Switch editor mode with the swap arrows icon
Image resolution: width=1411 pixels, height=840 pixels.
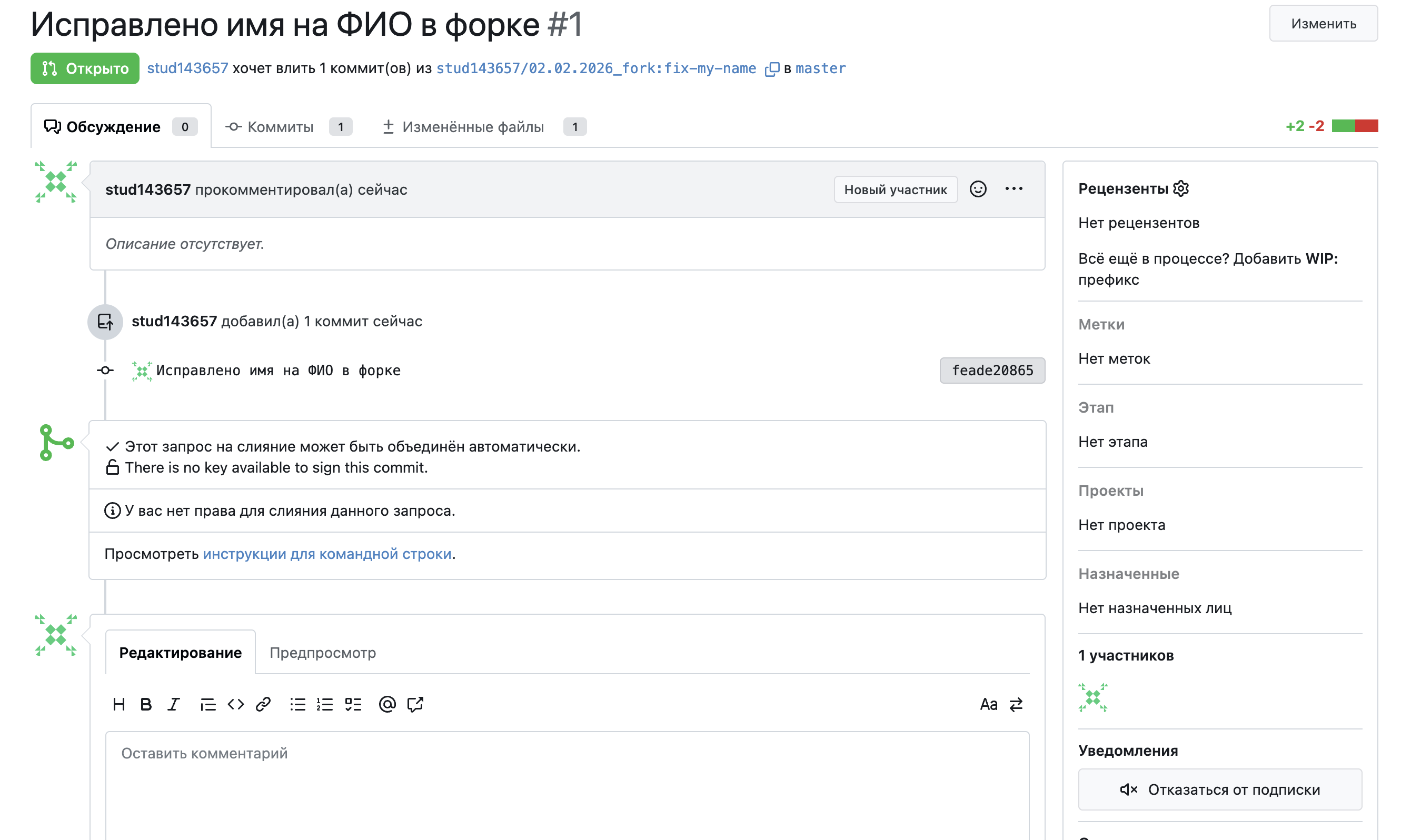pyautogui.click(x=1016, y=704)
